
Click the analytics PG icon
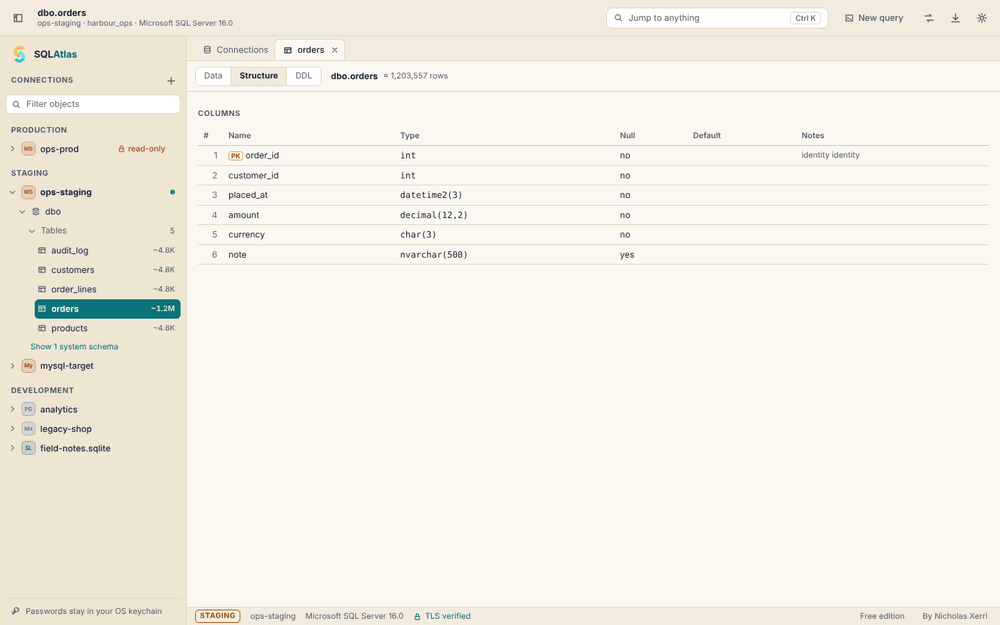click(28, 409)
